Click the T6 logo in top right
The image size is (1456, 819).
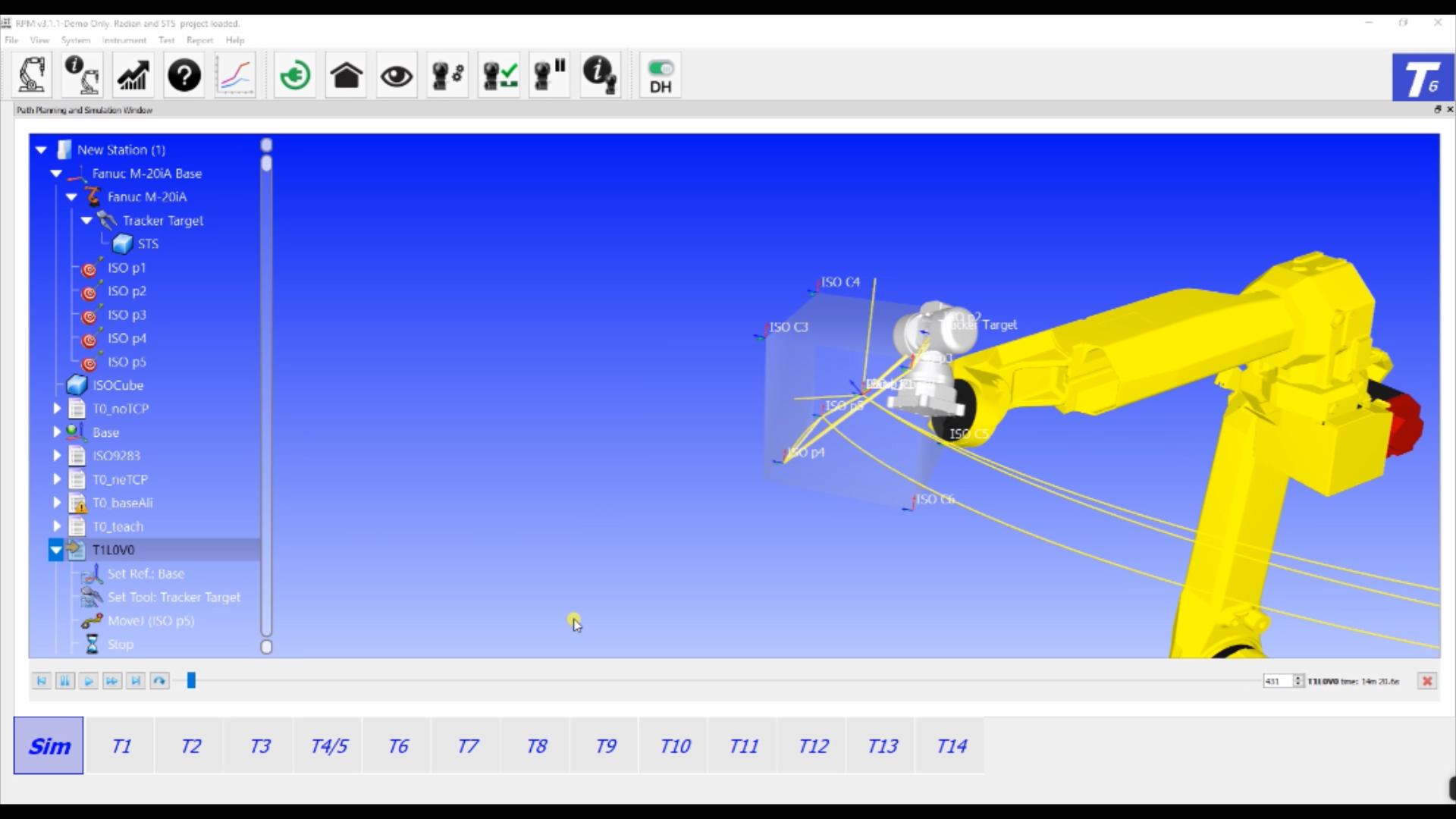coord(1422,77)
